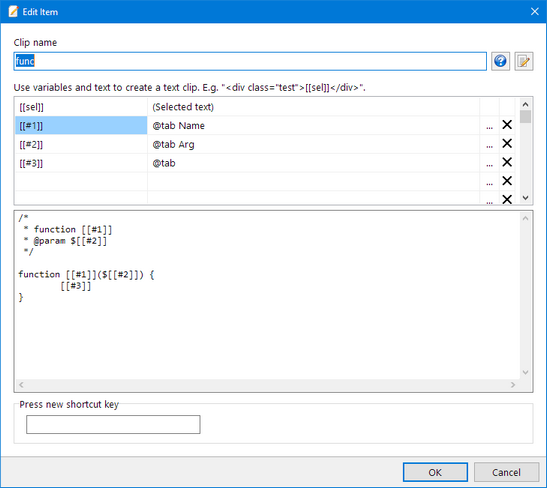Click the edit pencil icon beside the clip name
This screenshot has height=488, width=547.
(x=524, y=61)
